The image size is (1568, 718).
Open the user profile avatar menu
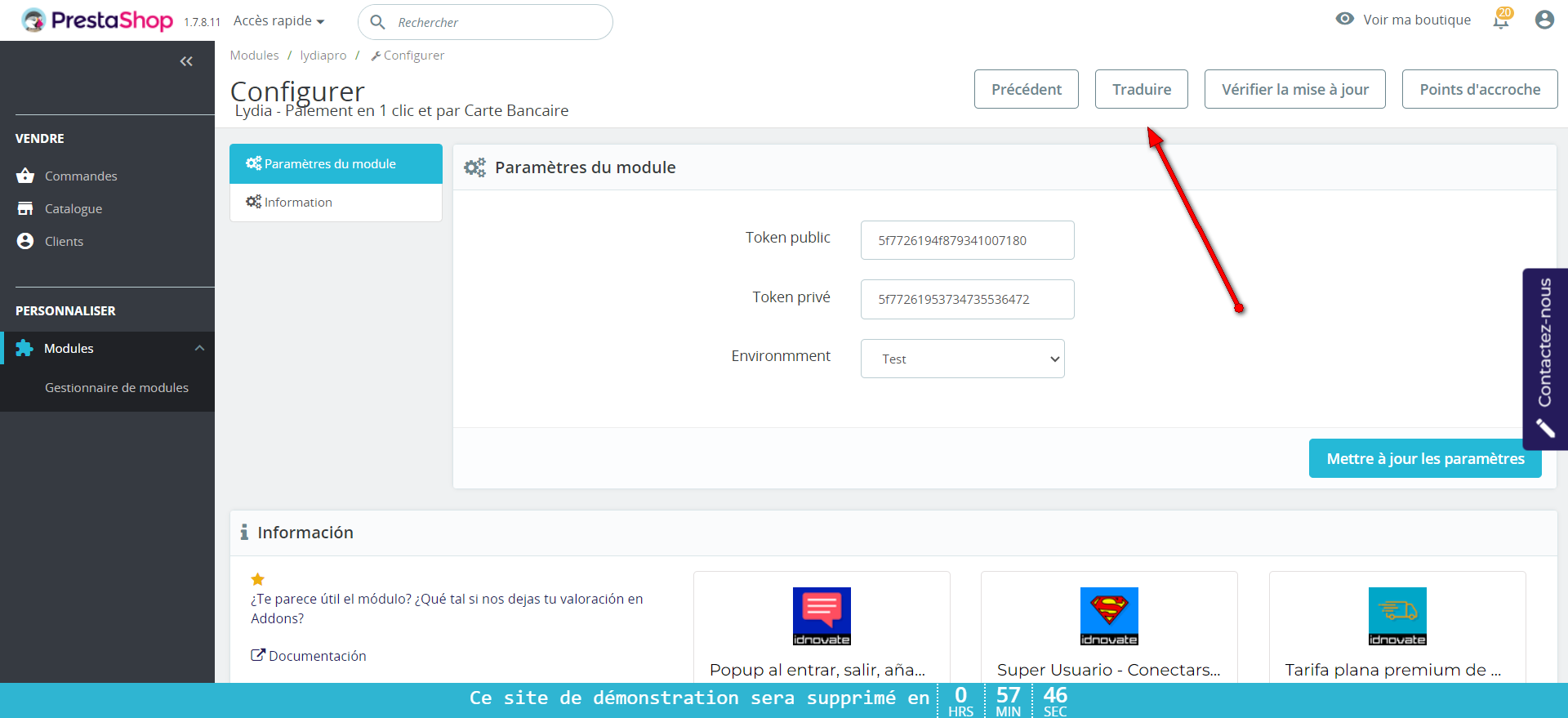coord(1544,20)
